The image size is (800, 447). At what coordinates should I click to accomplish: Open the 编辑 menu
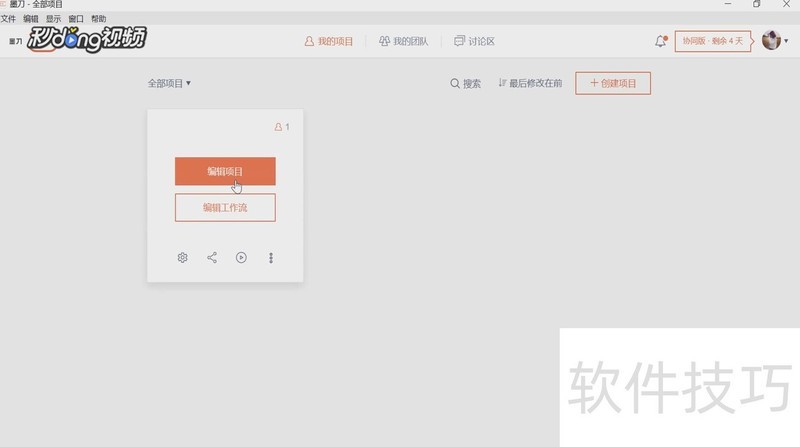coord(31,19)
